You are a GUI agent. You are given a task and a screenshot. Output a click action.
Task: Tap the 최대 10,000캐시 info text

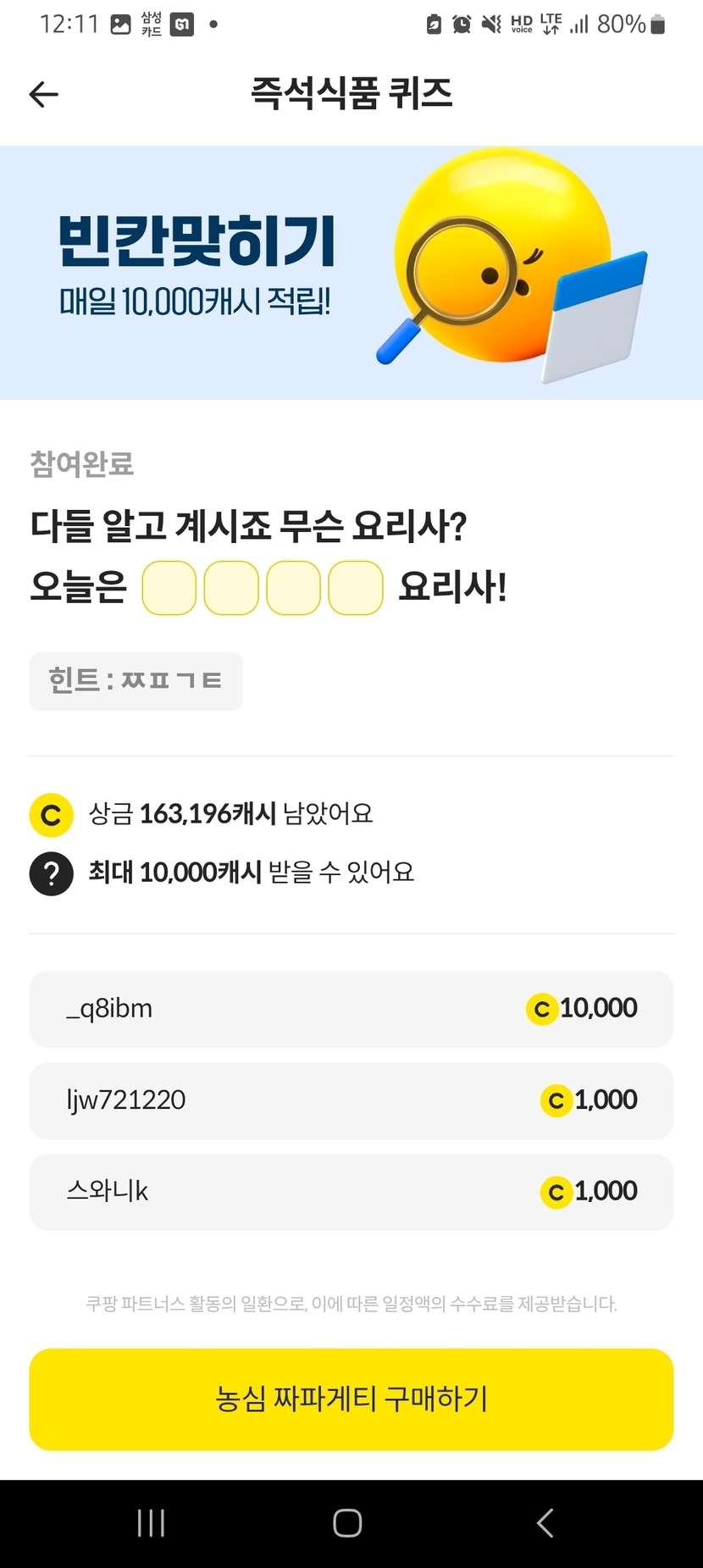pos(252,873)
